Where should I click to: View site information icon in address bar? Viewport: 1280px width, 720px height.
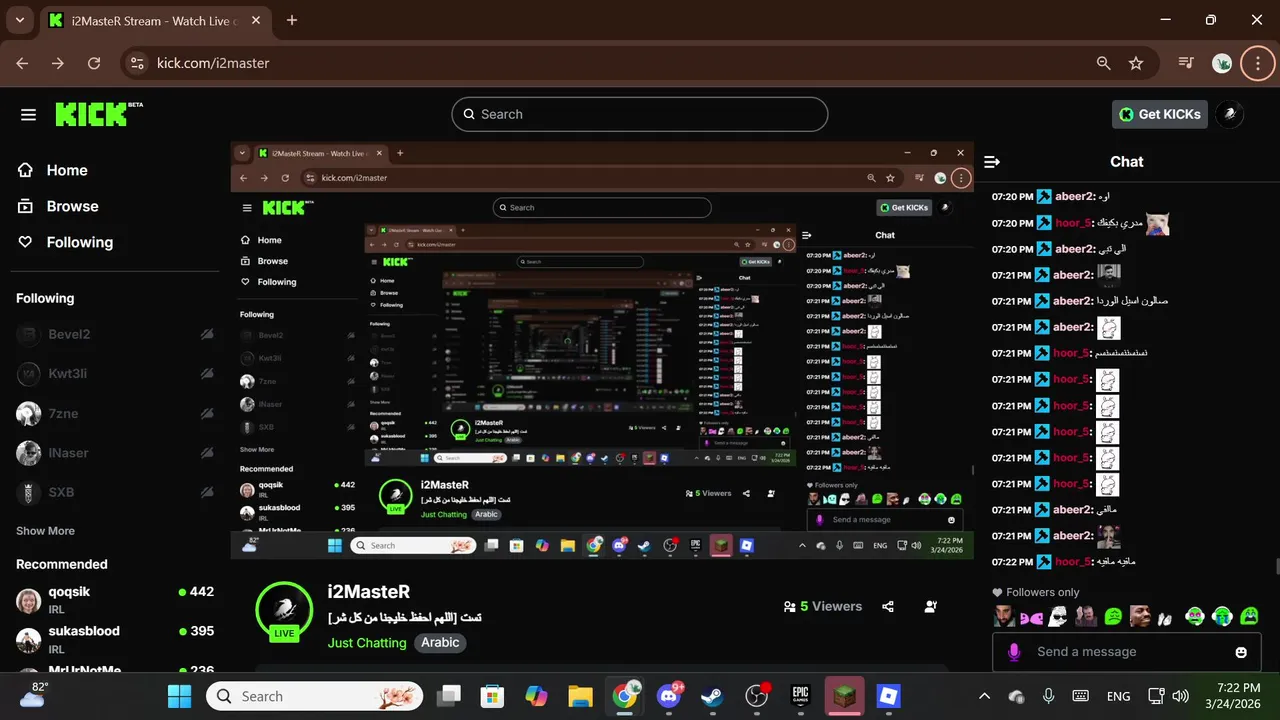coord(138,63)
